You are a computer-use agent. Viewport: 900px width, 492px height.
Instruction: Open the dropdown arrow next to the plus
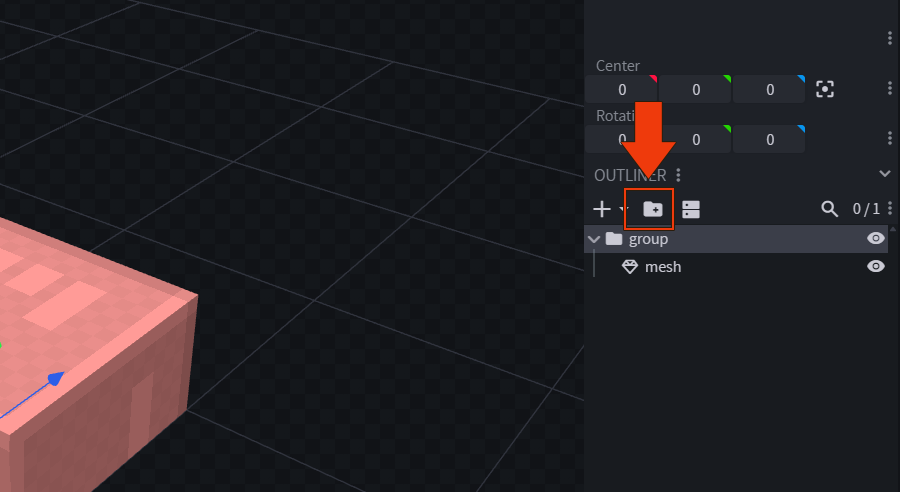coord(623,210)
